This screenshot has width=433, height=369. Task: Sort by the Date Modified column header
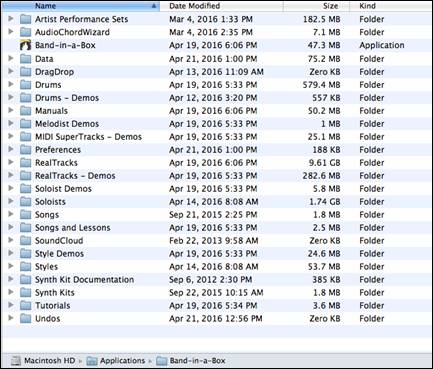pyautogui.click(x=222, y=6)
